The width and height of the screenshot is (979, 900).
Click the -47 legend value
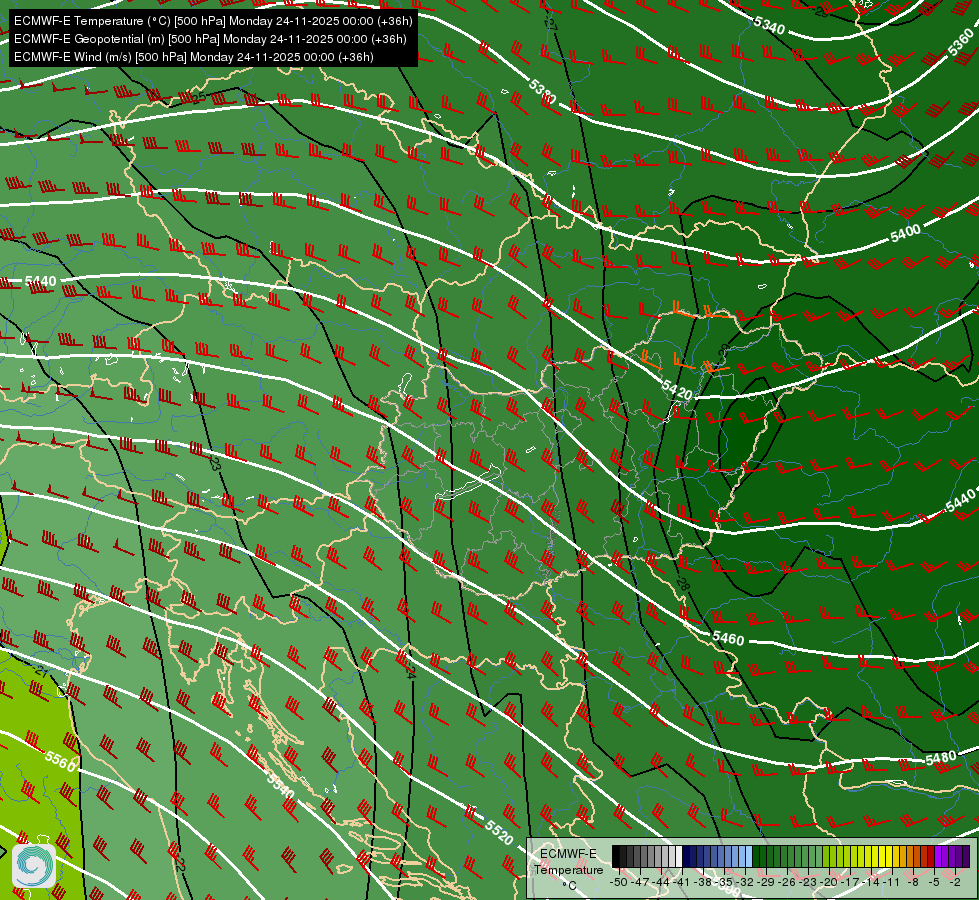pyautogui.click(x=640, y=883)
